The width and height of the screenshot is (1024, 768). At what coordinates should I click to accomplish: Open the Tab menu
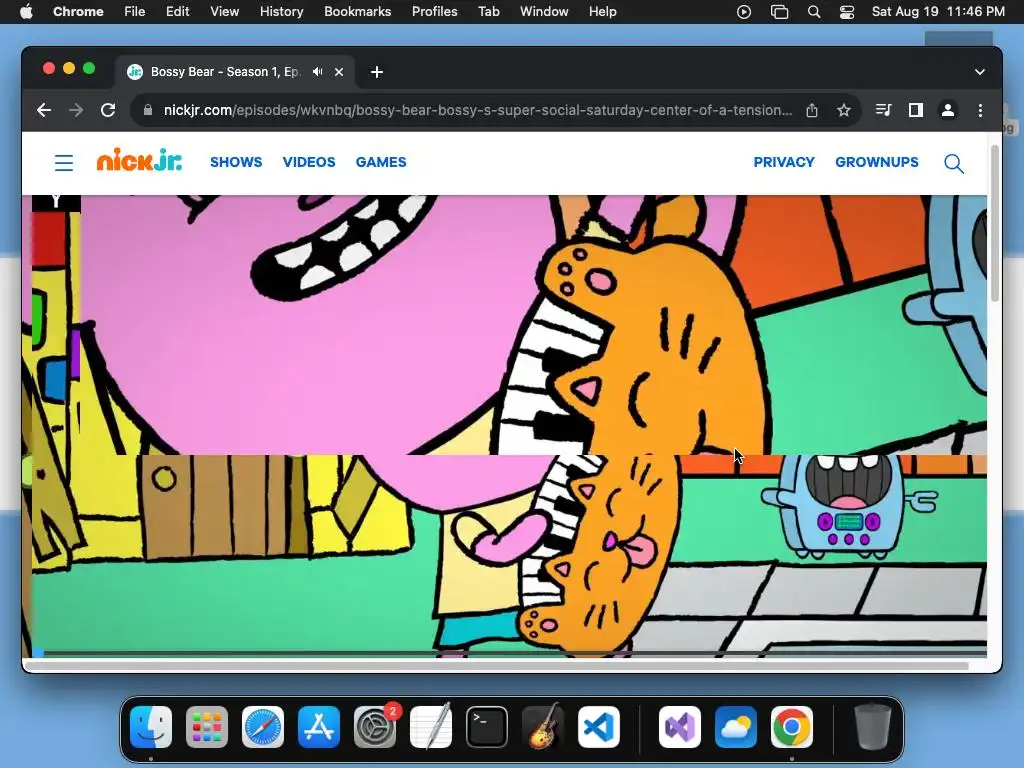point(488,12)
